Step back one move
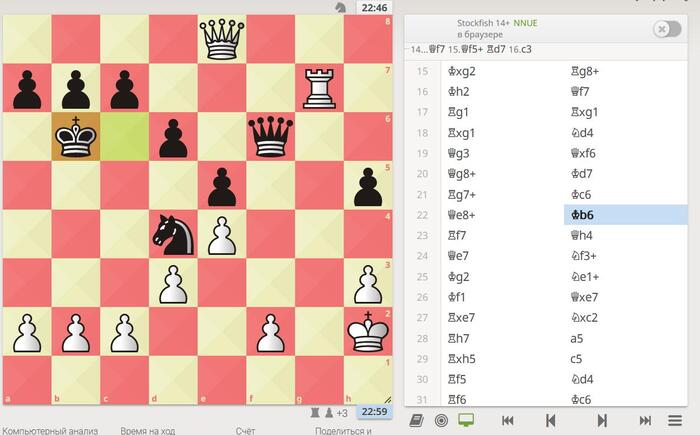700x435 pixels. pyautogui.click(x=550, y=420)
